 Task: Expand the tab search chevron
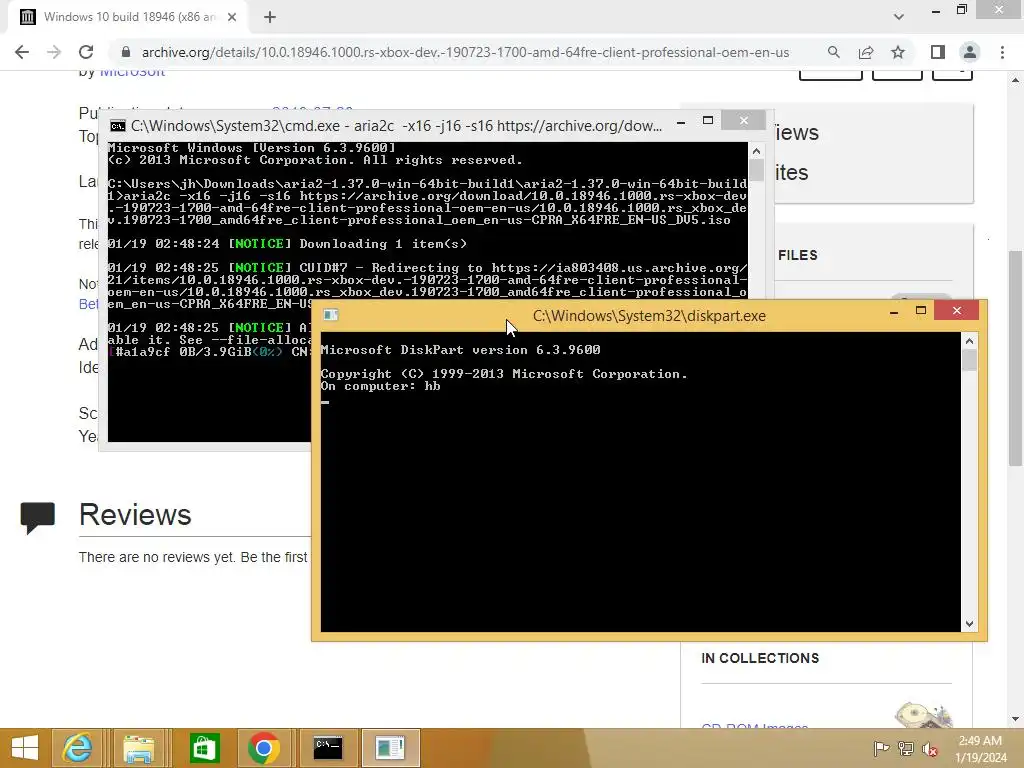899,17
